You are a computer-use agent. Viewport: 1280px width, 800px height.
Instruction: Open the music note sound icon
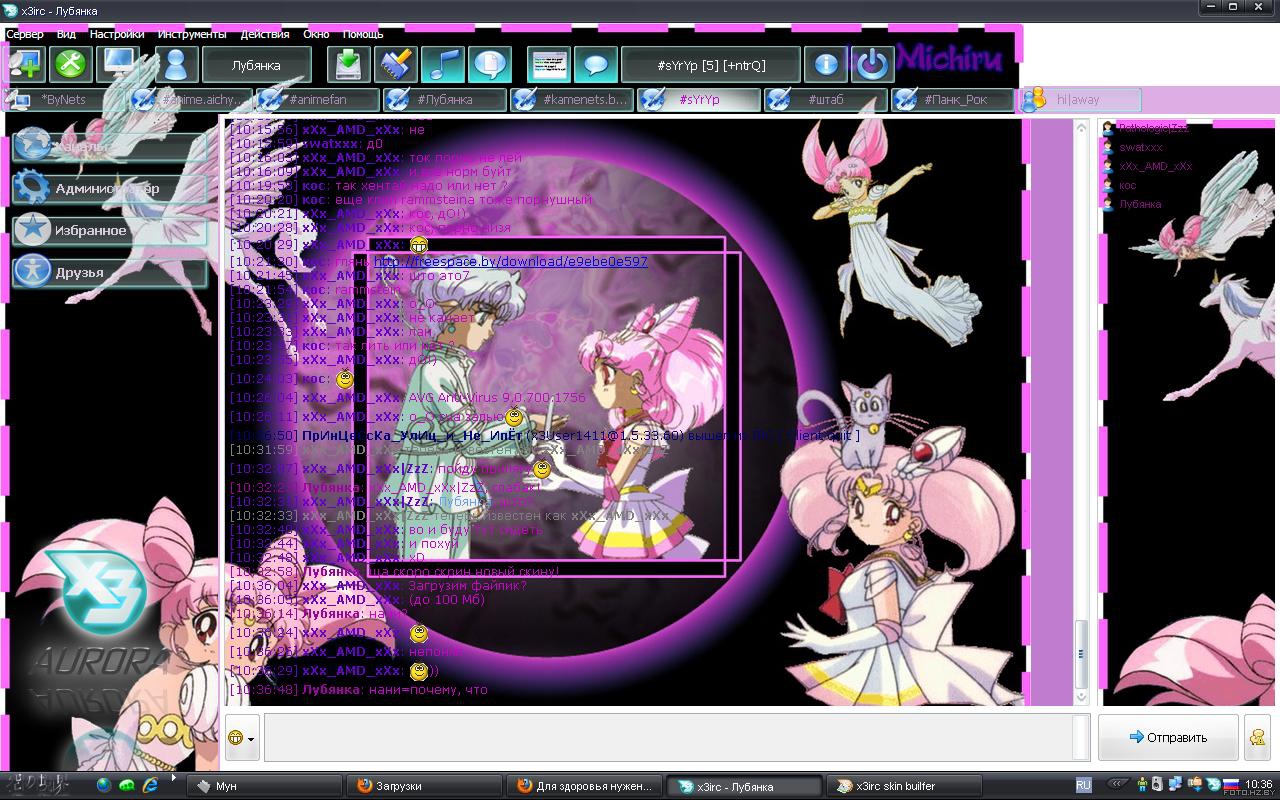tap(443, 65)
